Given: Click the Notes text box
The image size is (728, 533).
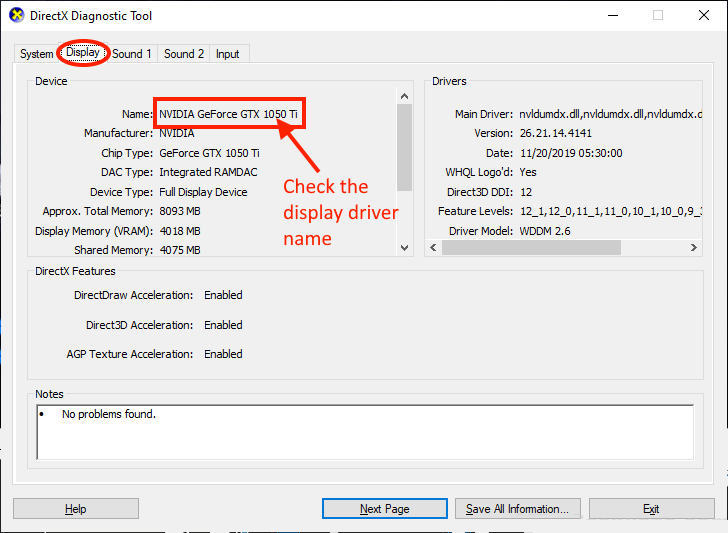Looking at the screenshot, I should [365, 432].
